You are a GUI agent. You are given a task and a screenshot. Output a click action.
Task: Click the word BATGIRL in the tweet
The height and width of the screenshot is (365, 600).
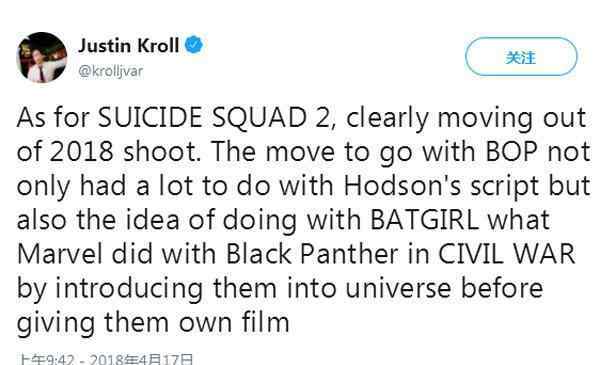click(425, 220)
